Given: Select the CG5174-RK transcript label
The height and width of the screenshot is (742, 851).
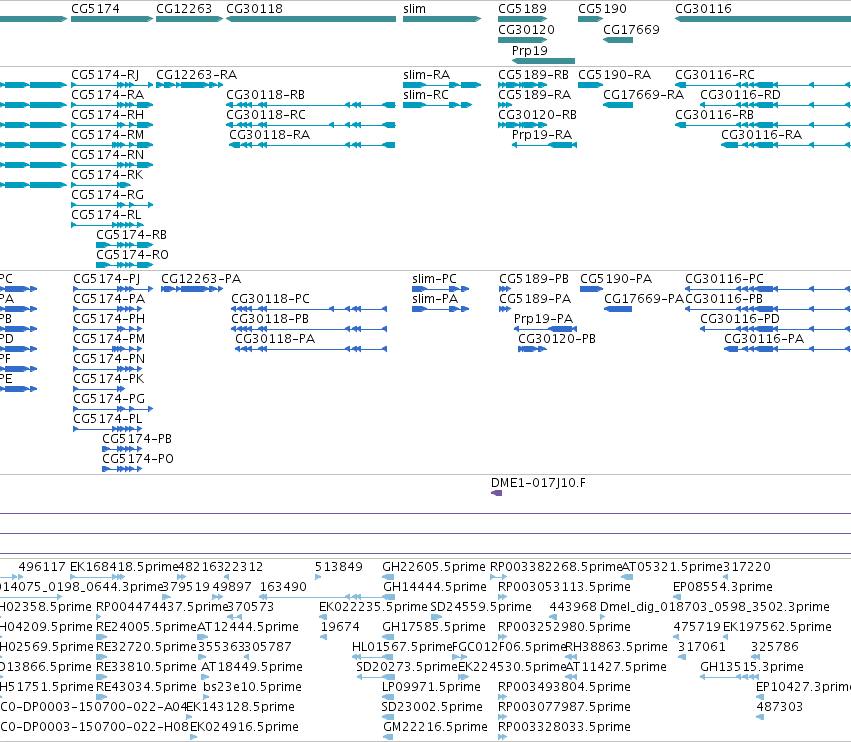Looking at the screenshot, I should pyautogui.click(x=107, y=175).
